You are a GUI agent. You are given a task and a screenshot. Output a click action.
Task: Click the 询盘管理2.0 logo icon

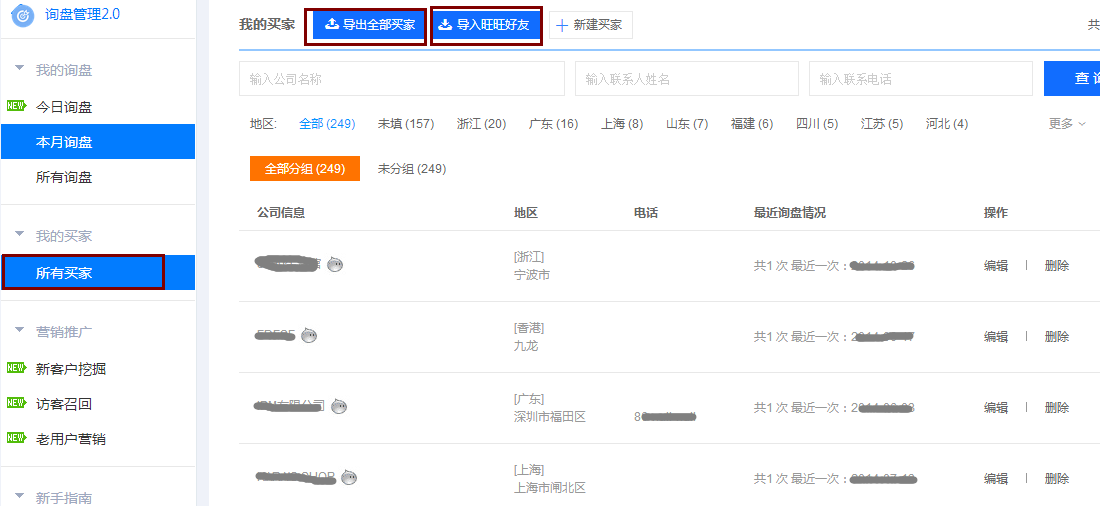[x=22, y=15]
